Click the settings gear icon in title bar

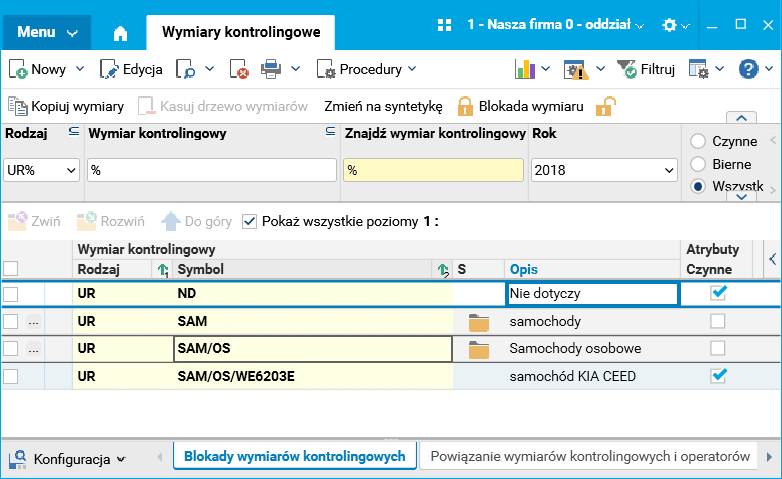(669, 24)
